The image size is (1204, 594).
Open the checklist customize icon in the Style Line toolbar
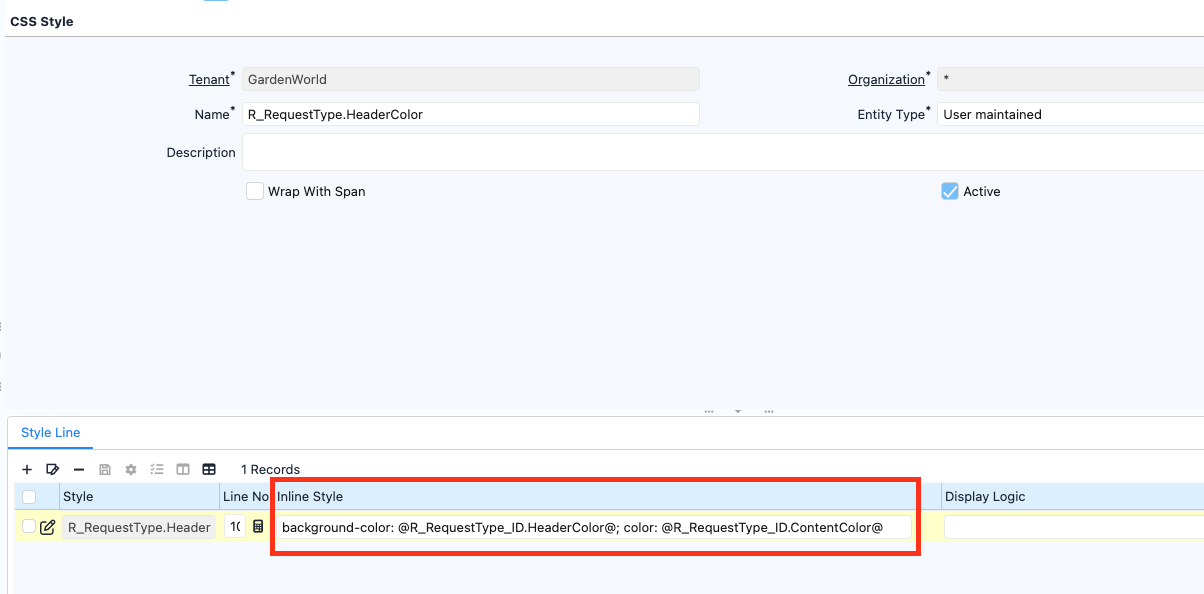click(157, 469)
